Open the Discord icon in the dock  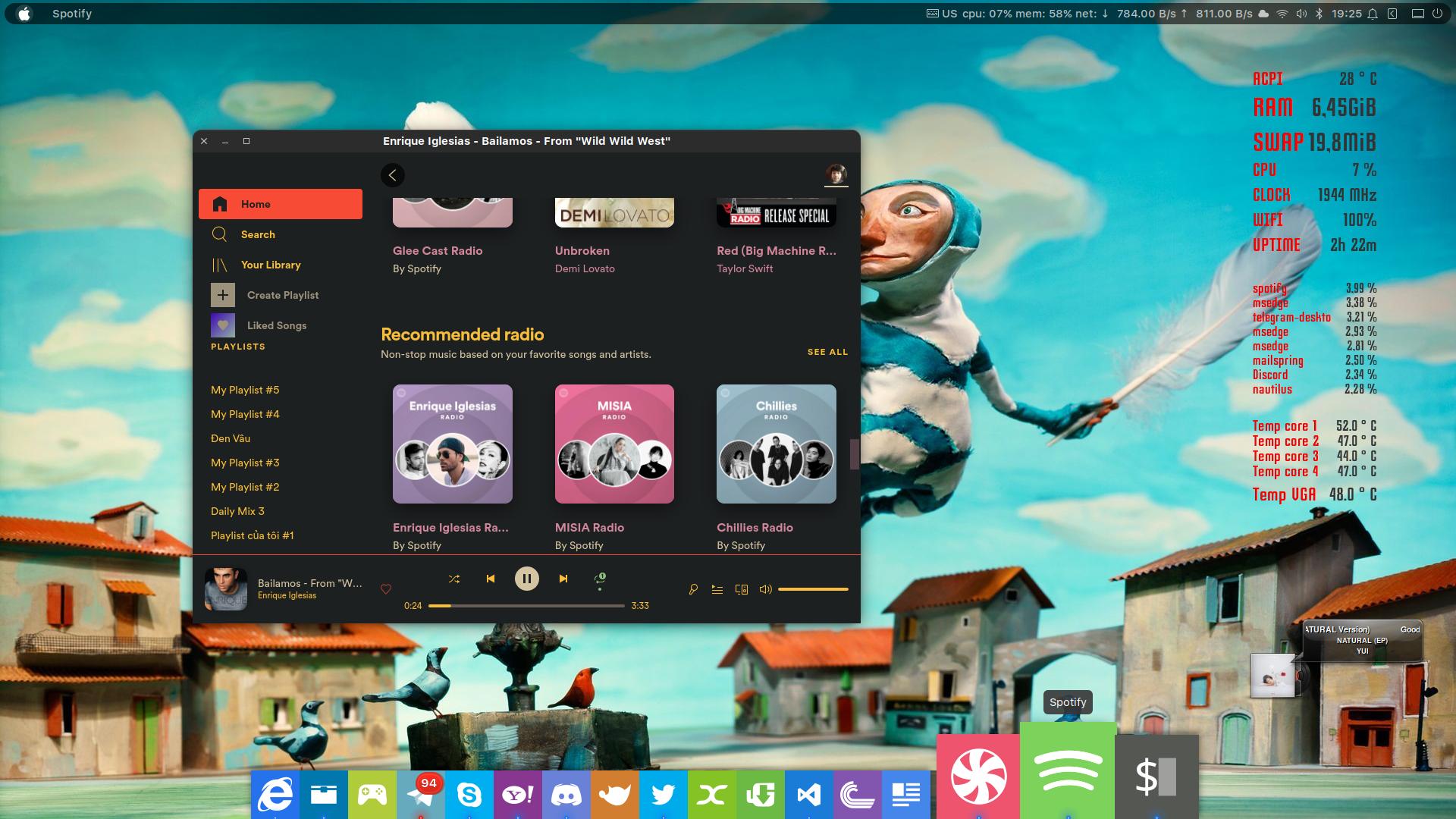coord(566,795)
